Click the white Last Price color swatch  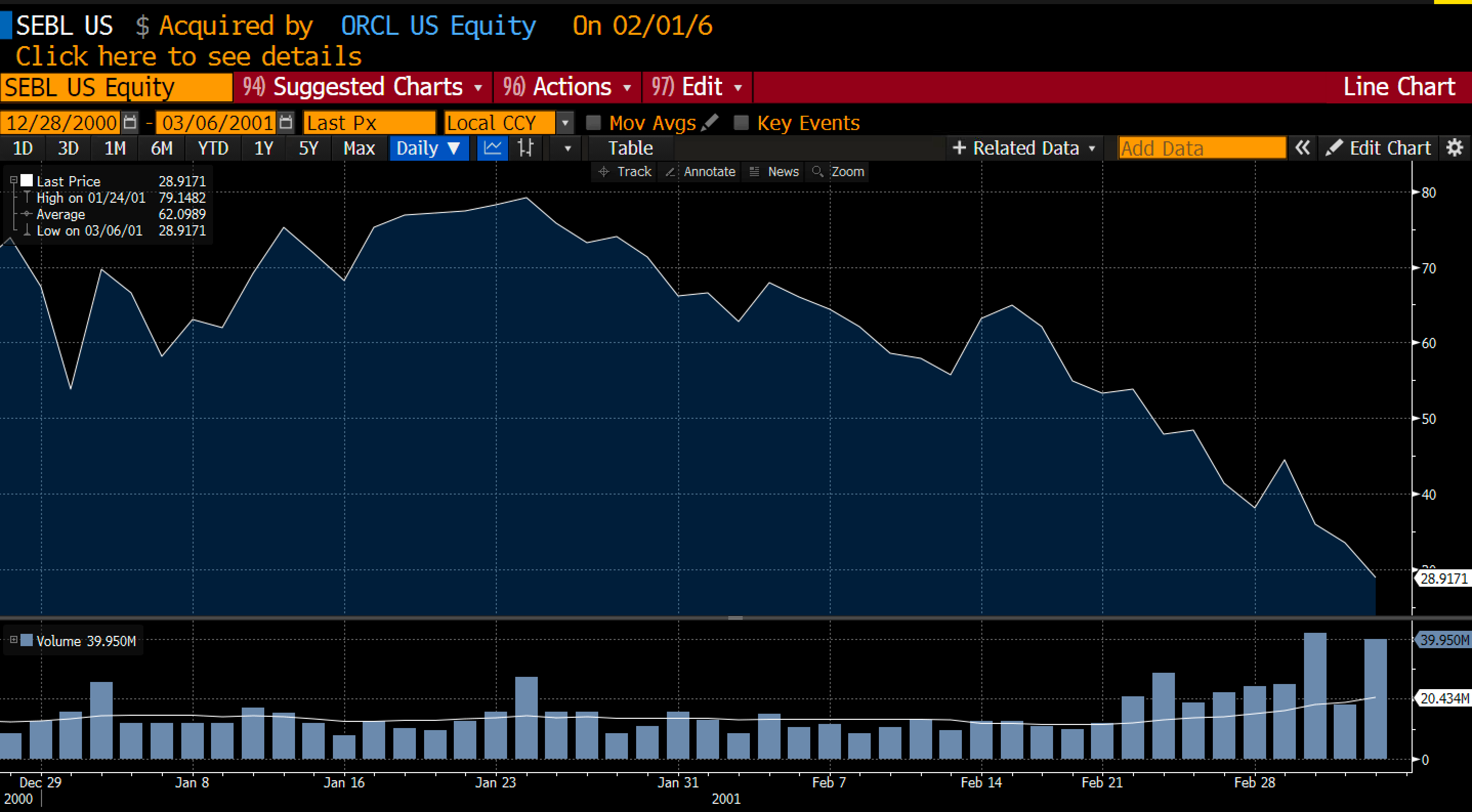point(27,181)
